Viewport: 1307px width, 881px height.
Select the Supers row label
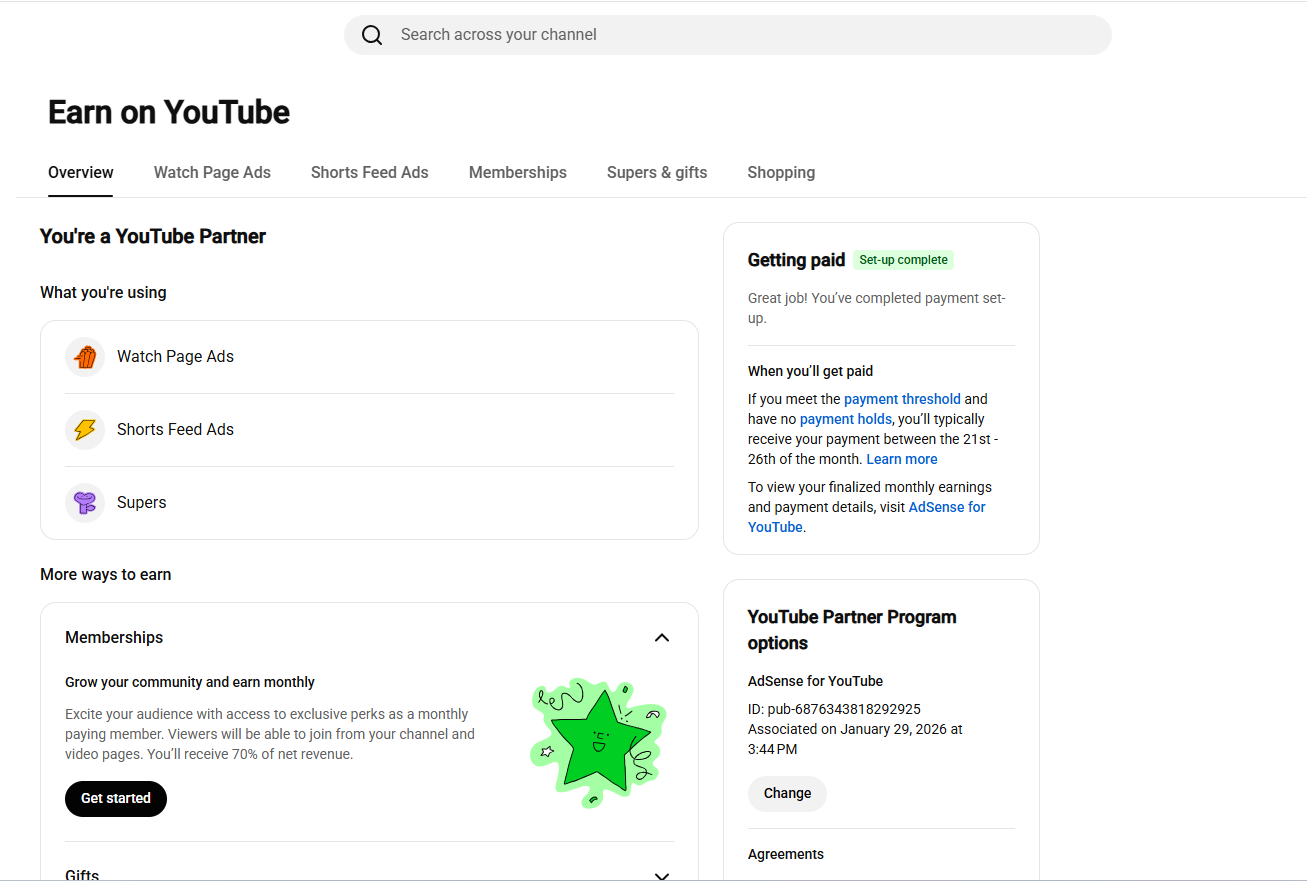[x=142, y=503]
